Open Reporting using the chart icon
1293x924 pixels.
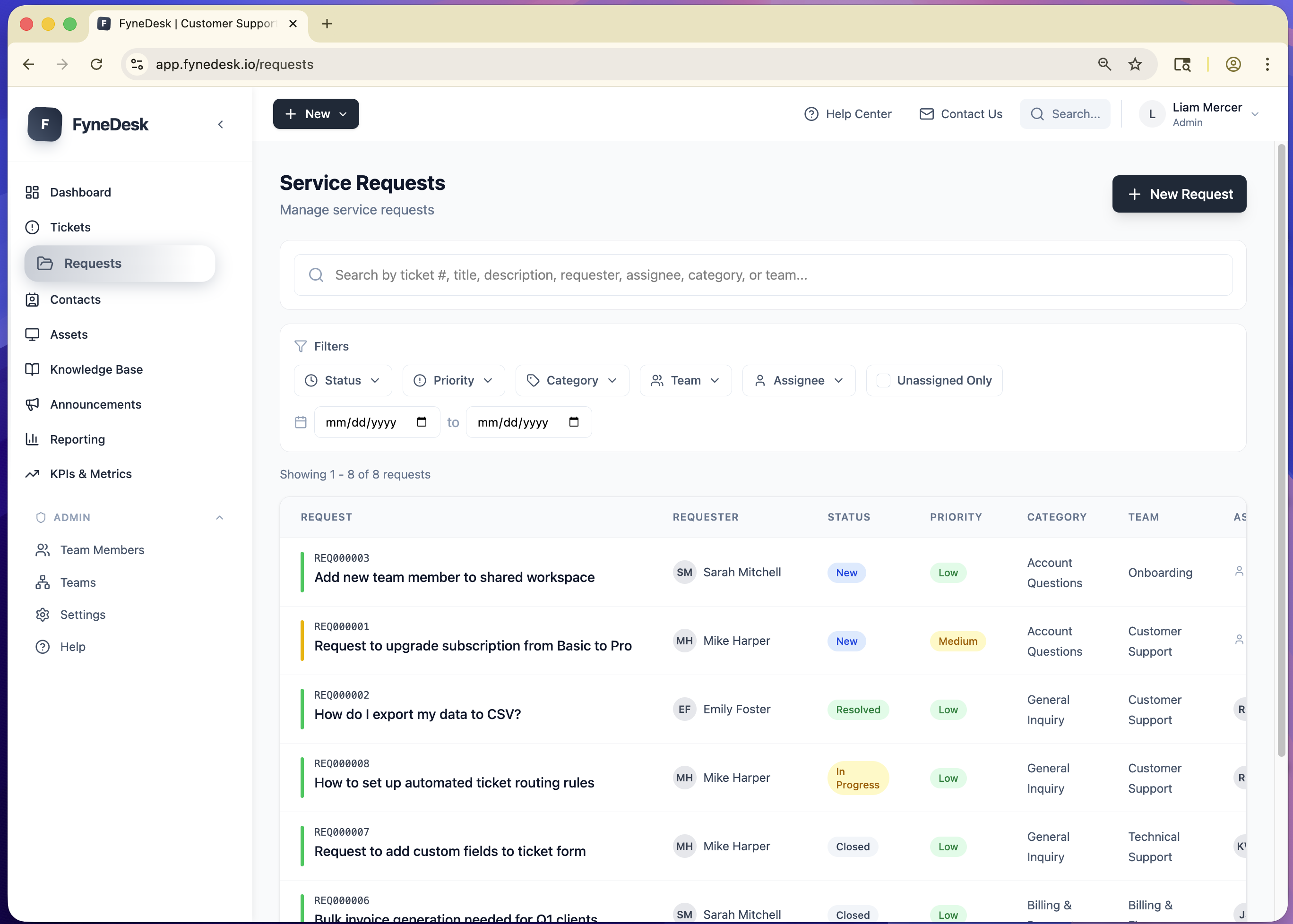pos(33,439)
